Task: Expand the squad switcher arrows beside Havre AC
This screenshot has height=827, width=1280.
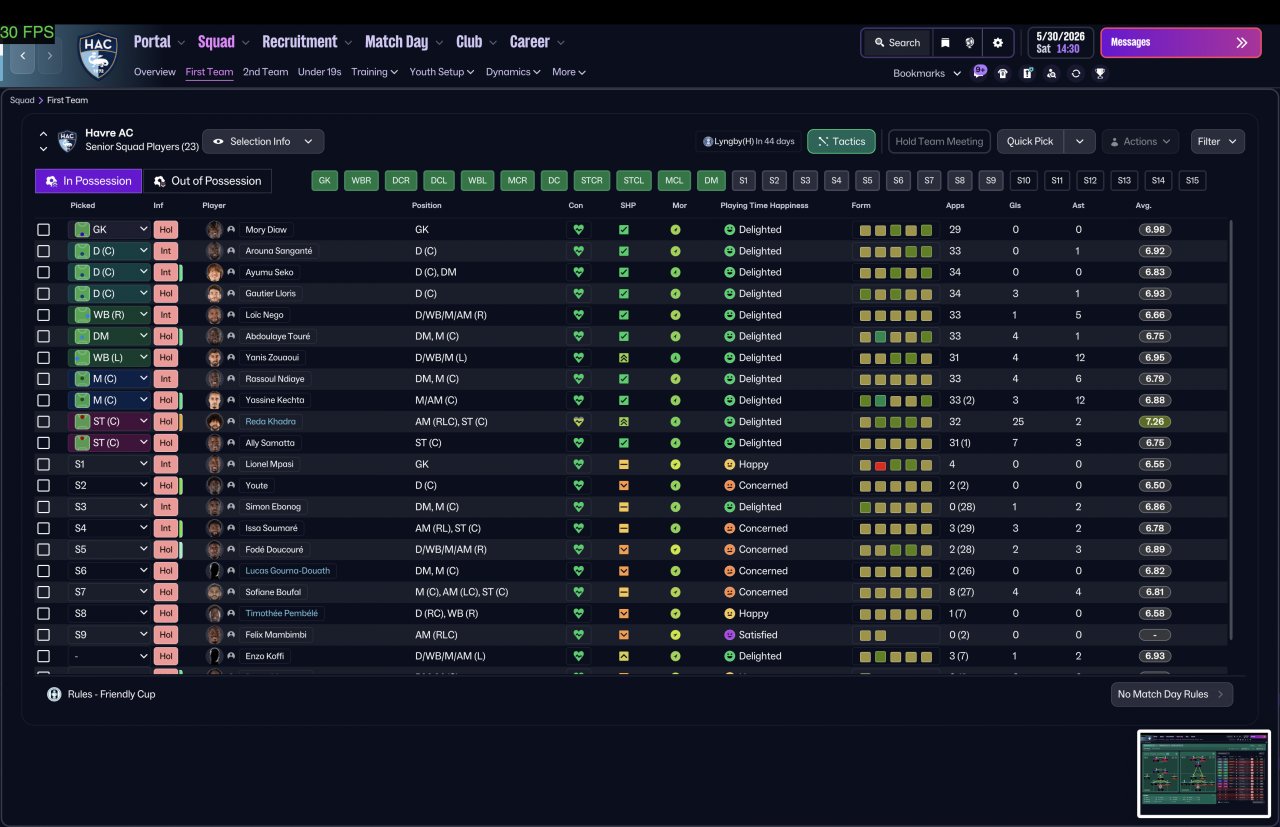Action: 43,141
